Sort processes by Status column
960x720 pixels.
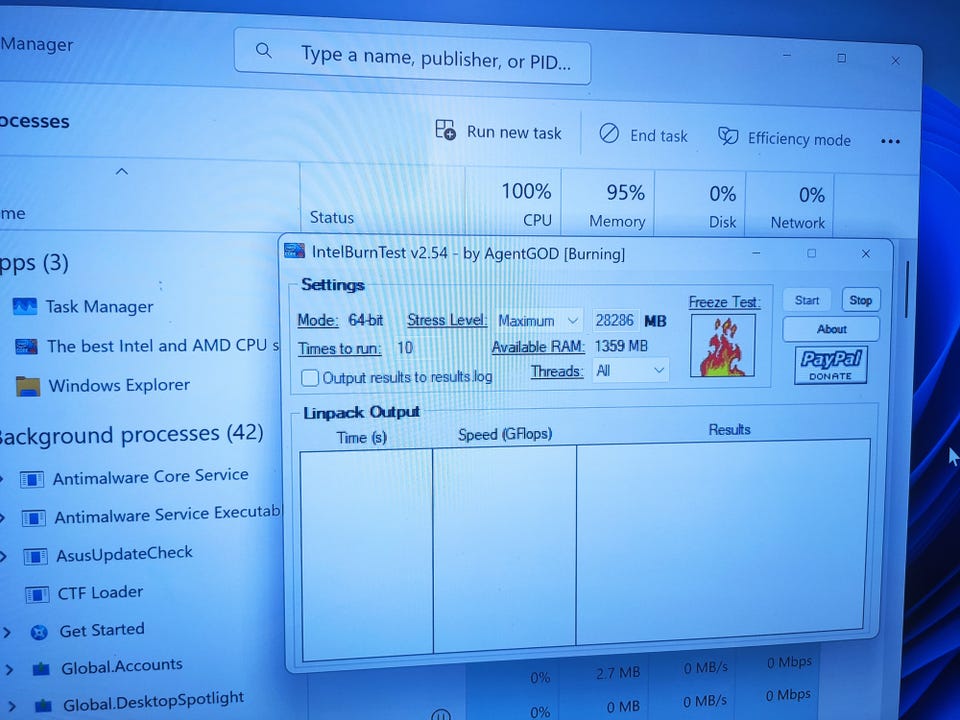click(332, 217)
